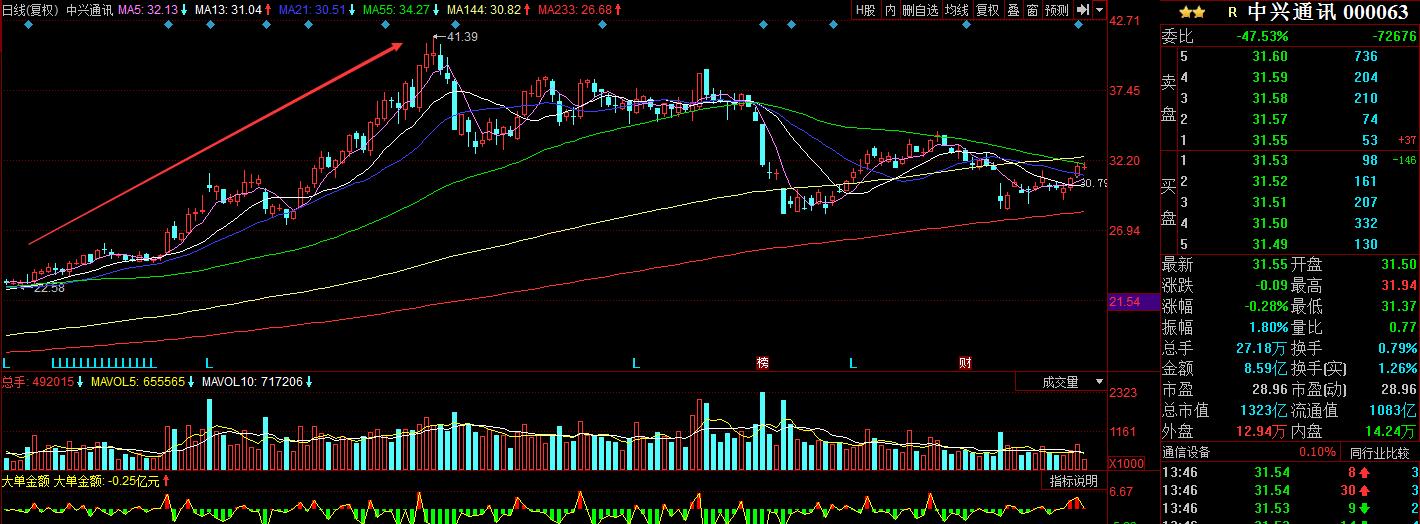The image size is (1420, 524).
Task: Open the 榜 event marker on the chart
Action: pyautogui.click(x=764, y=363)
